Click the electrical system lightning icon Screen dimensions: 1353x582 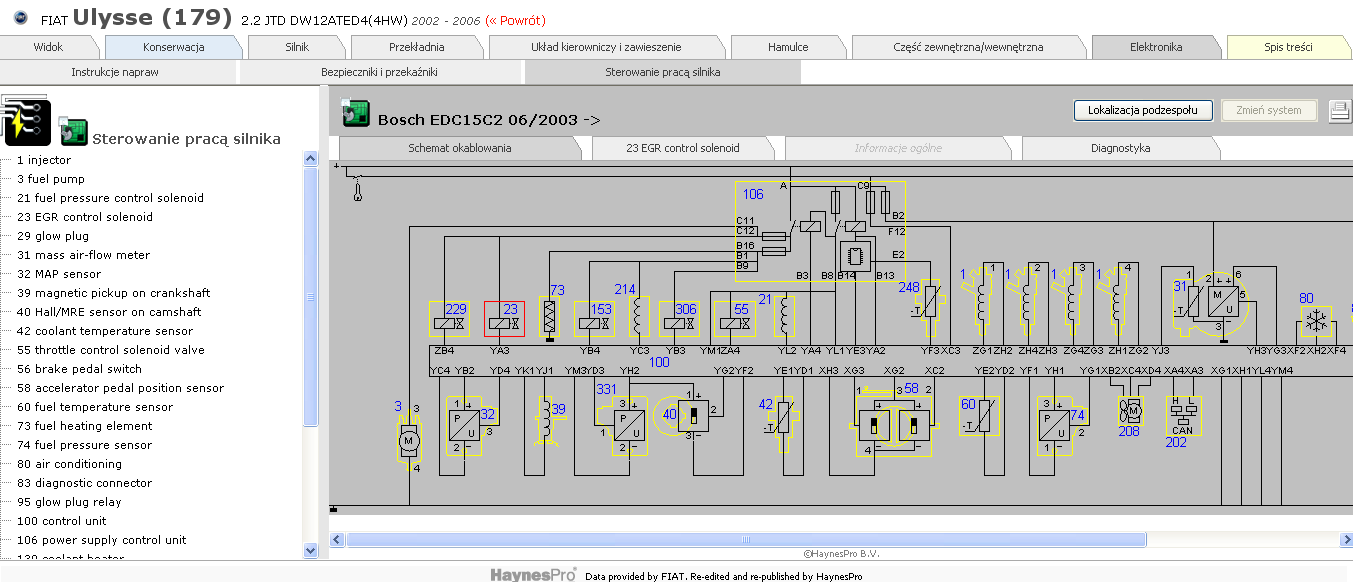coord(24,121)
